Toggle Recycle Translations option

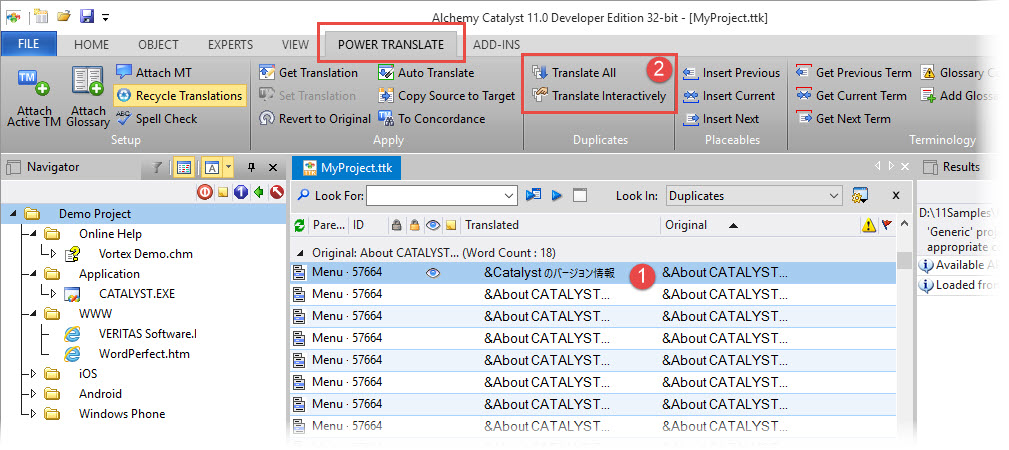pyautogui.click(x=180, y=96)
